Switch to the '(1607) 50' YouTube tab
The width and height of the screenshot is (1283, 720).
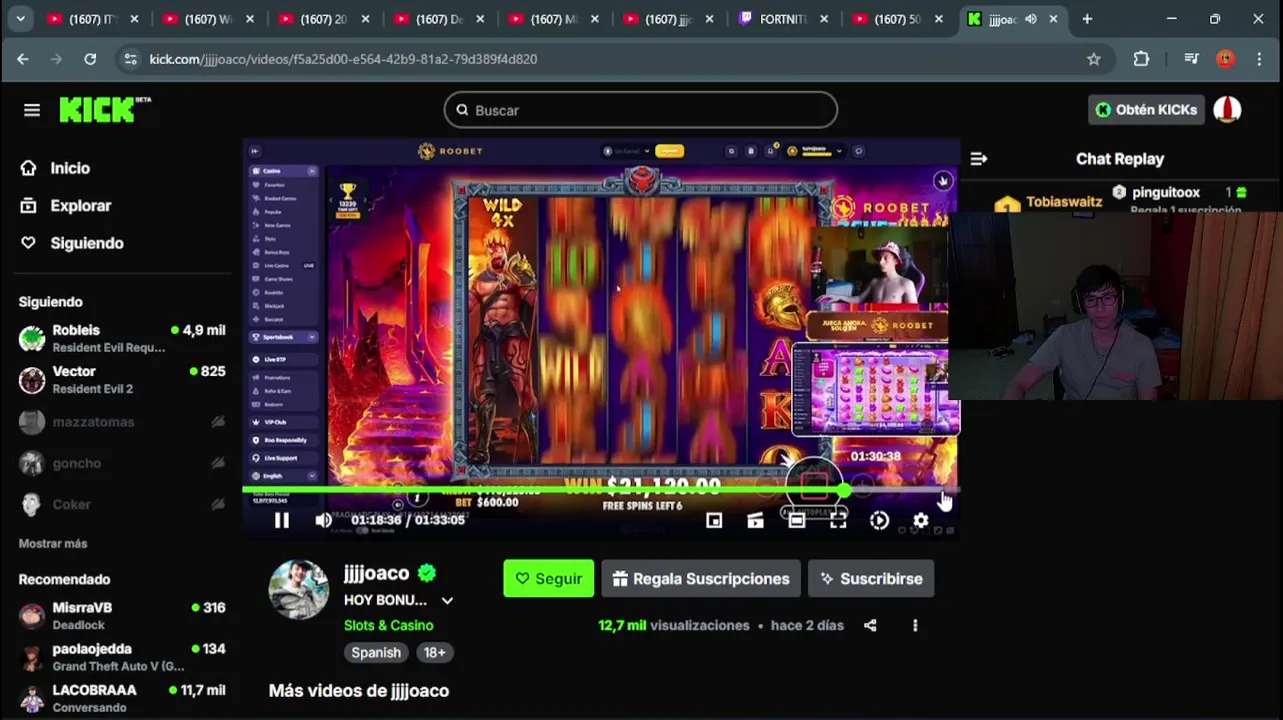pyautogui.click(x=898, y=19)
